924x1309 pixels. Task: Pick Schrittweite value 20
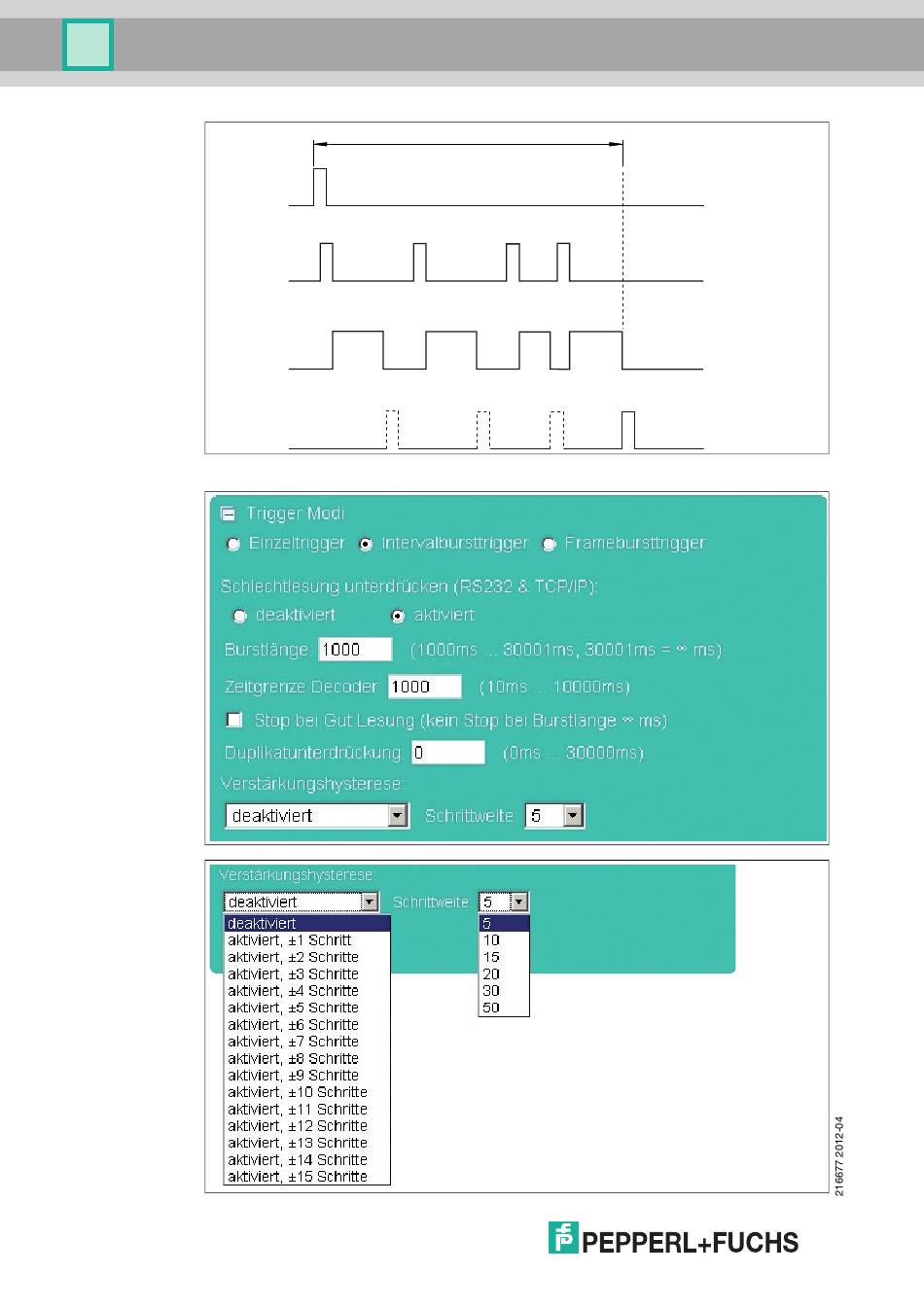(504, 974)
